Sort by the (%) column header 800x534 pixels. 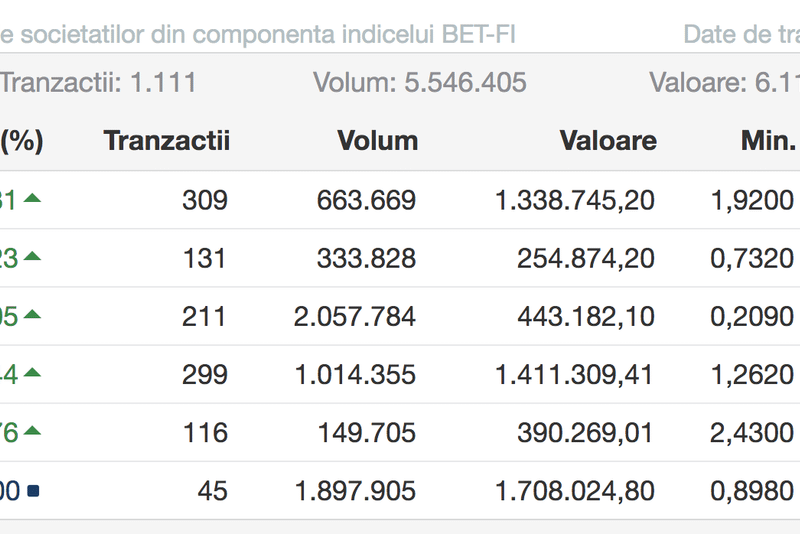click(21, 141)
